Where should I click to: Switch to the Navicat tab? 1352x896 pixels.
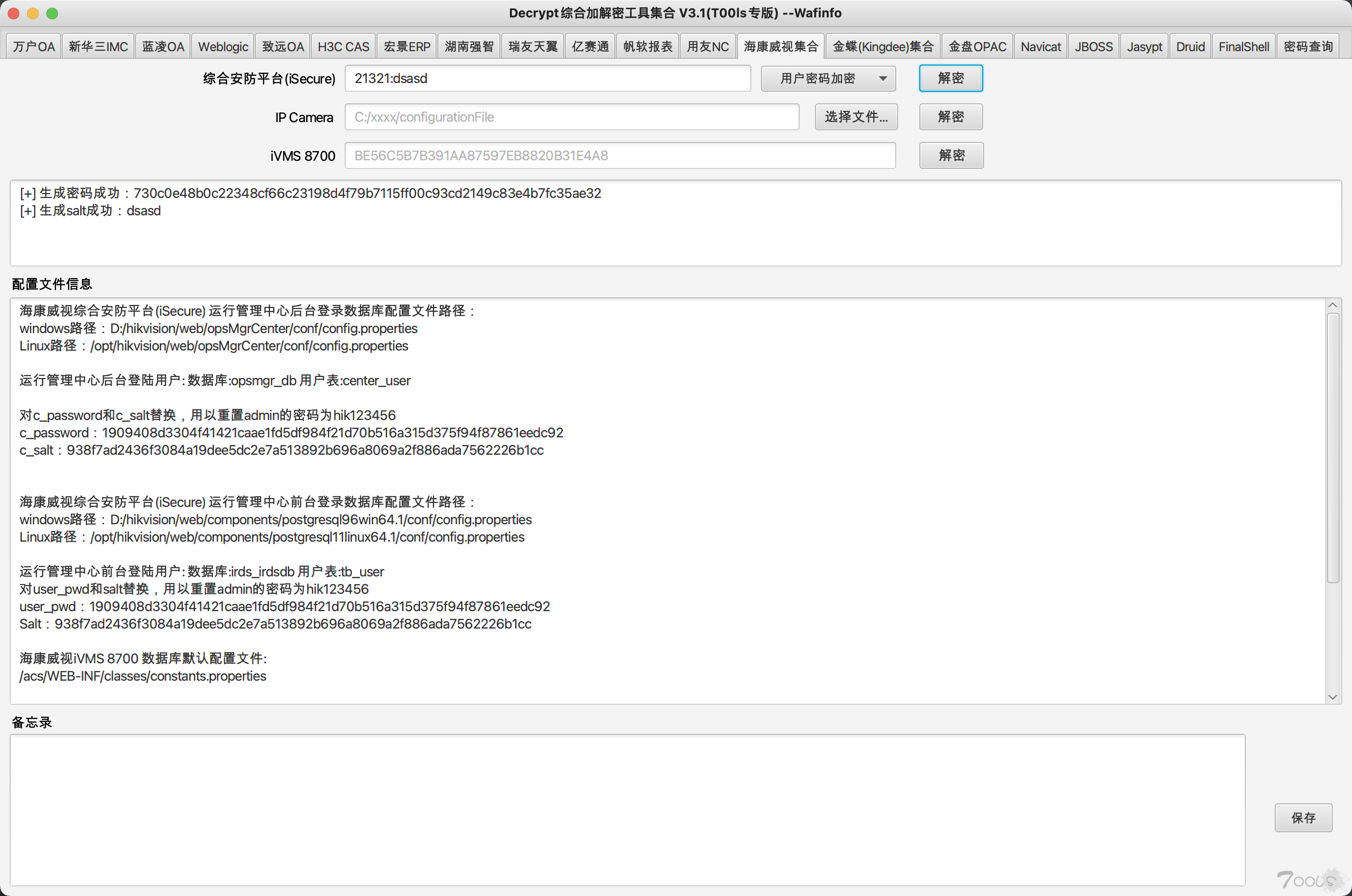1041,46
